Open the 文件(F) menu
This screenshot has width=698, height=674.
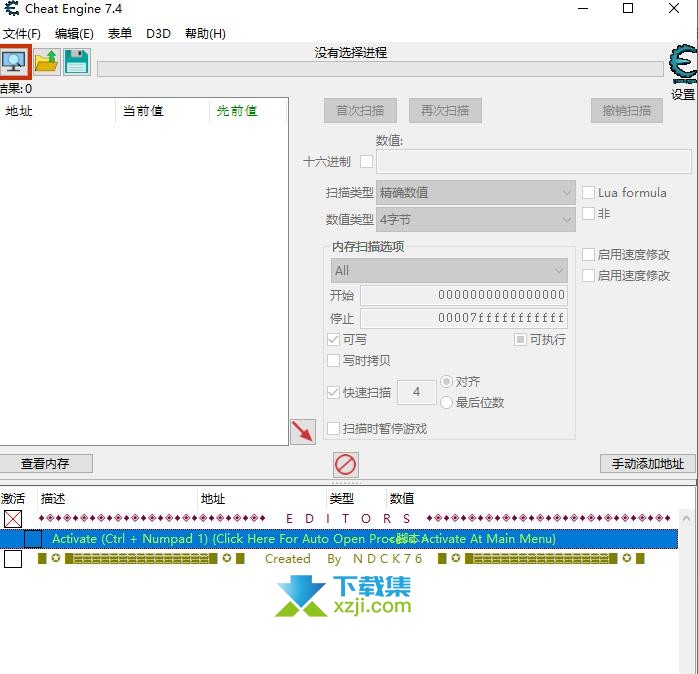click(21, 34)
